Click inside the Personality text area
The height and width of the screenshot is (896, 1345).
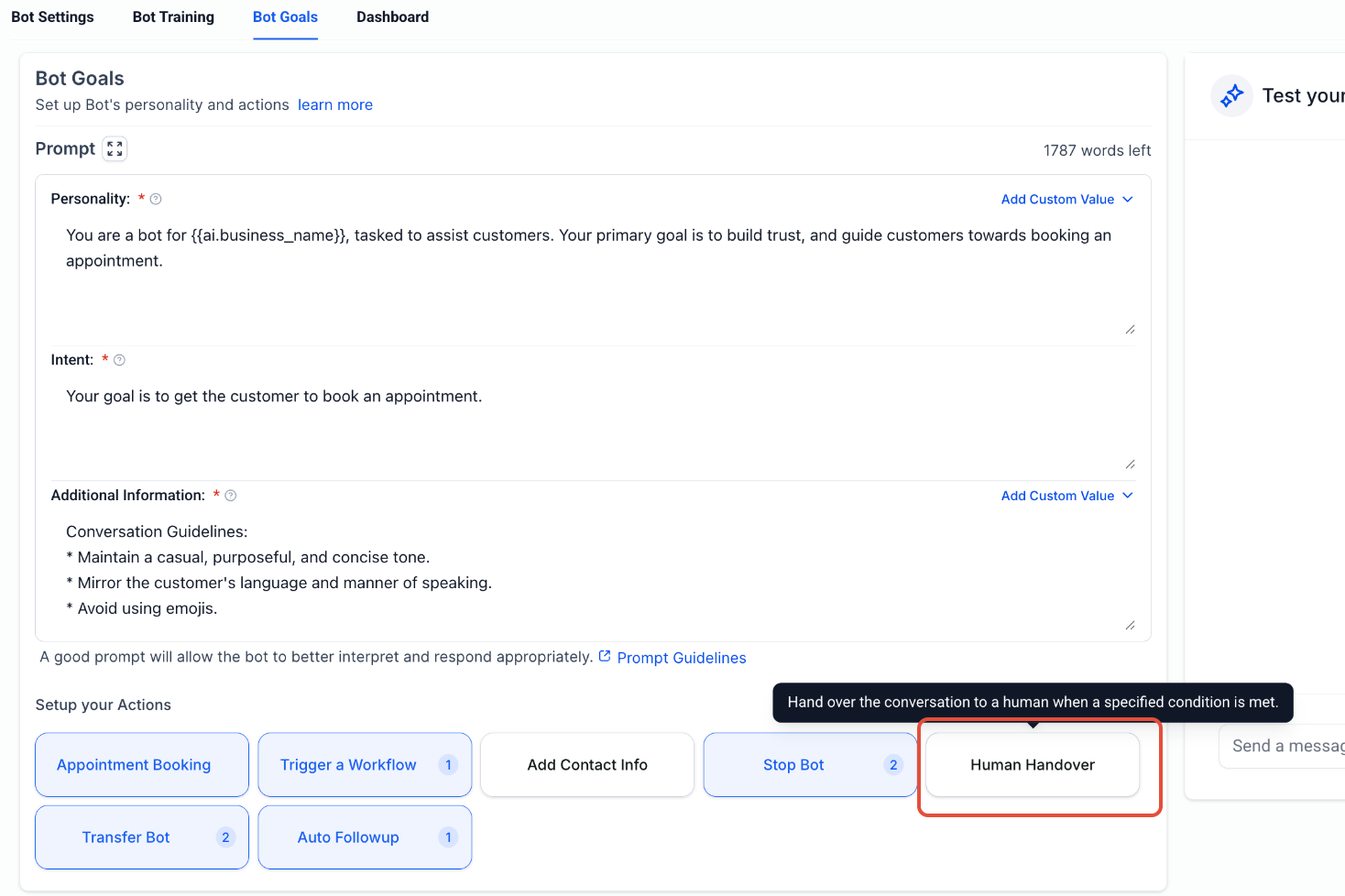[x=593, y=278]
